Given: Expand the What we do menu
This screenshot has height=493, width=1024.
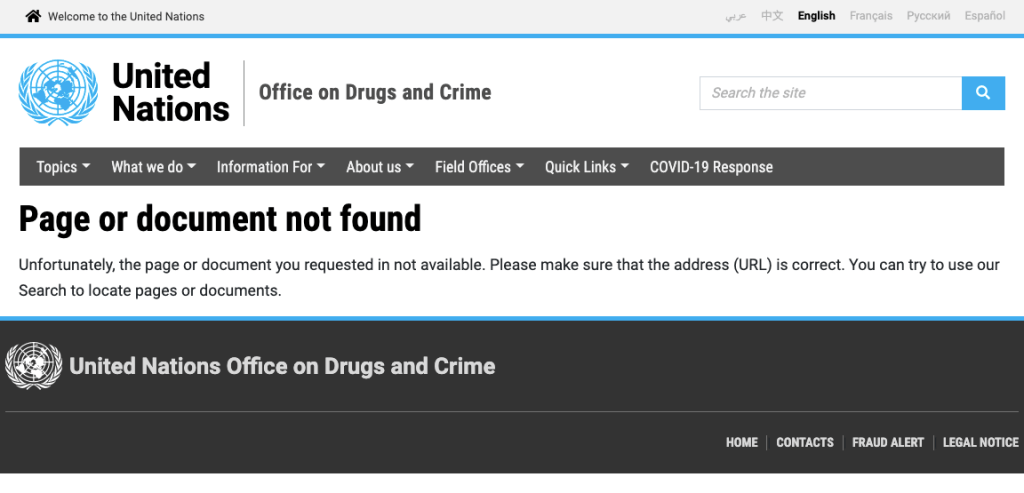Looking at the screenshot, I should (153, 167).
